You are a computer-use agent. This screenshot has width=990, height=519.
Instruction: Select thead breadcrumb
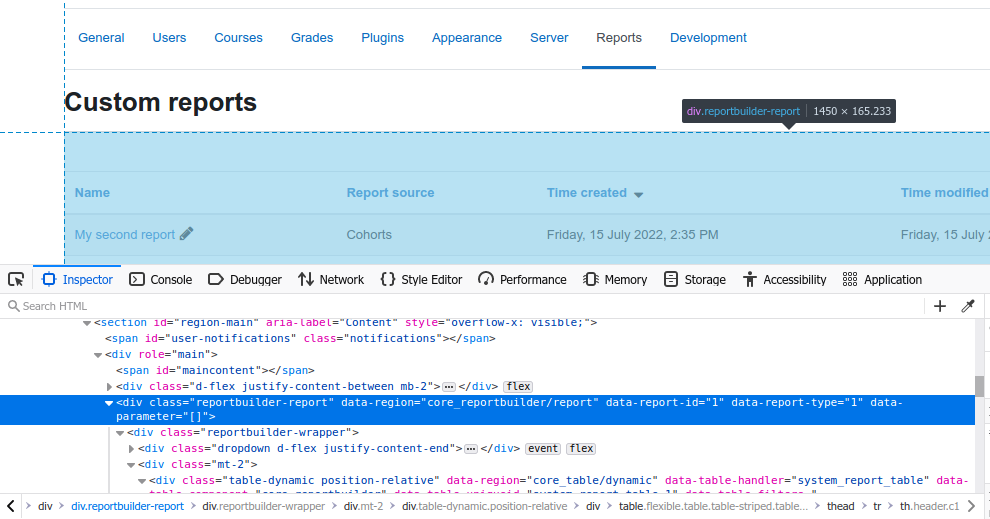tap(840, 506)
